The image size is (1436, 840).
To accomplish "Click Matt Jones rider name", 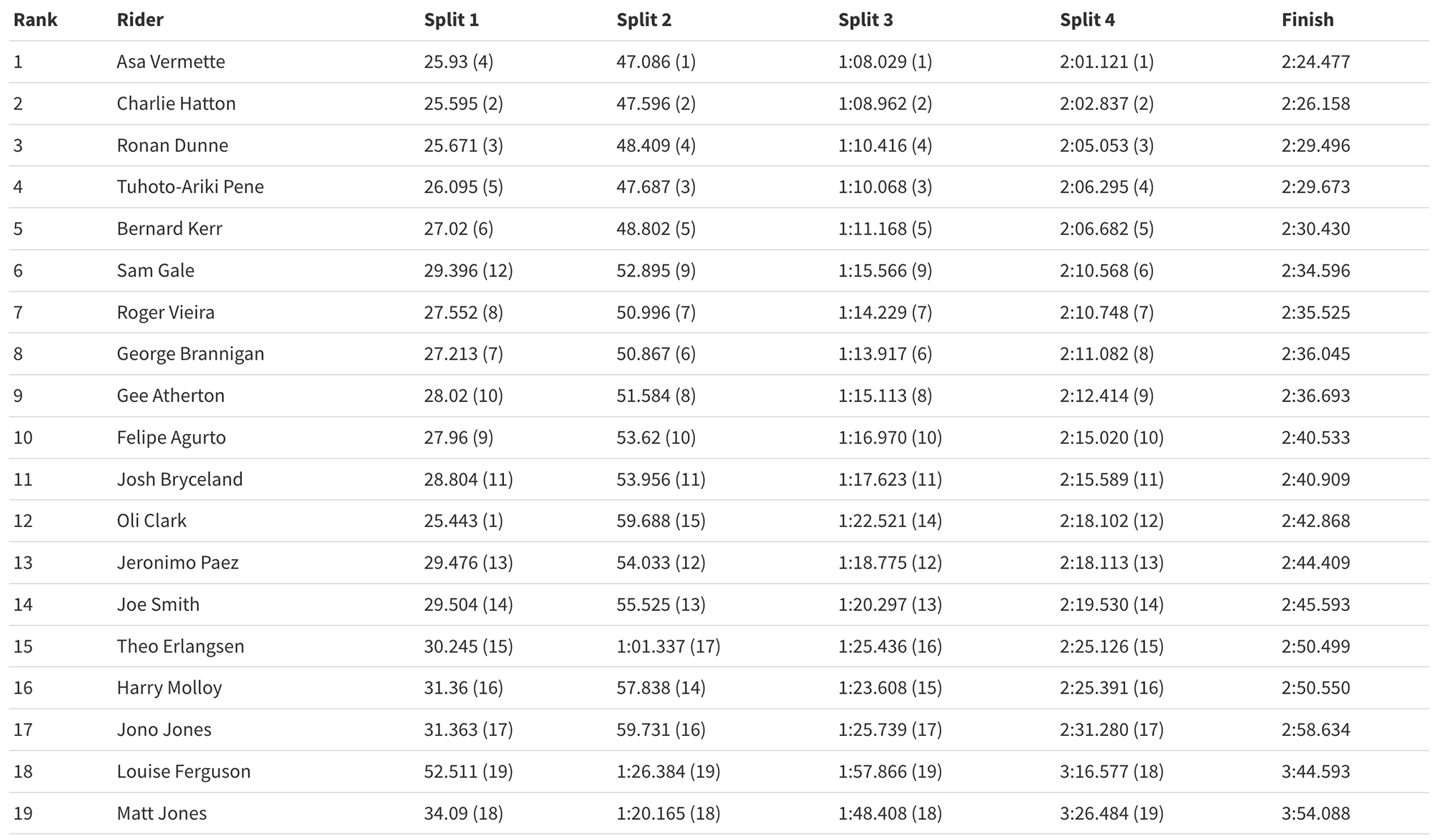I will [x=162, y=813].
